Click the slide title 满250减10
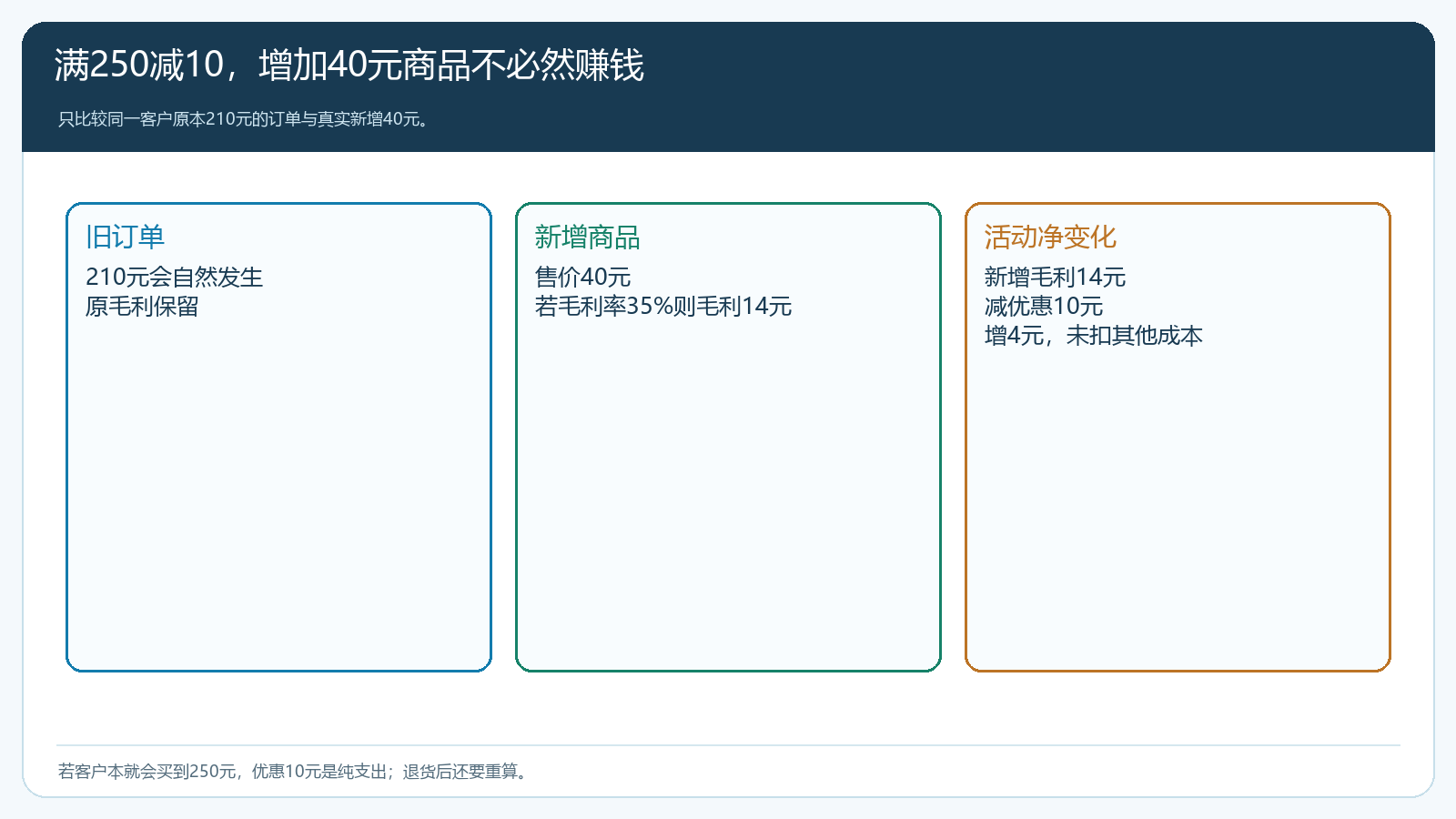Viewport: 1456px width, 819px height. [349, 66]
